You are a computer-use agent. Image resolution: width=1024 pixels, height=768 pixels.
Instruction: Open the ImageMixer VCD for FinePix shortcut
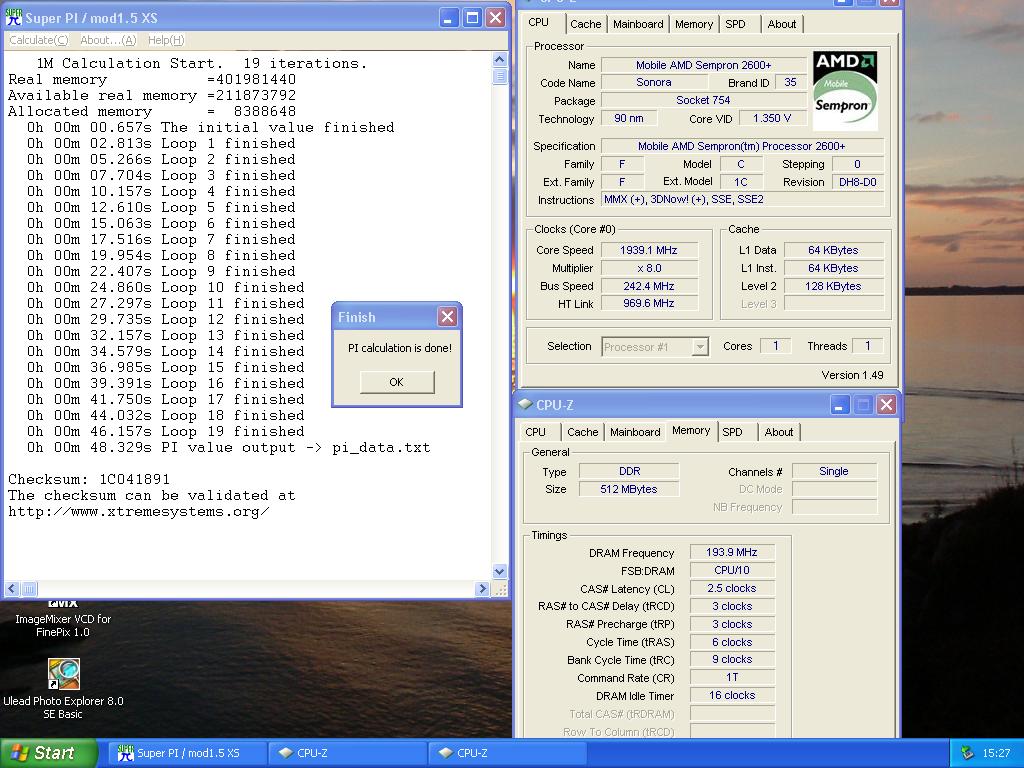point(63,618)
